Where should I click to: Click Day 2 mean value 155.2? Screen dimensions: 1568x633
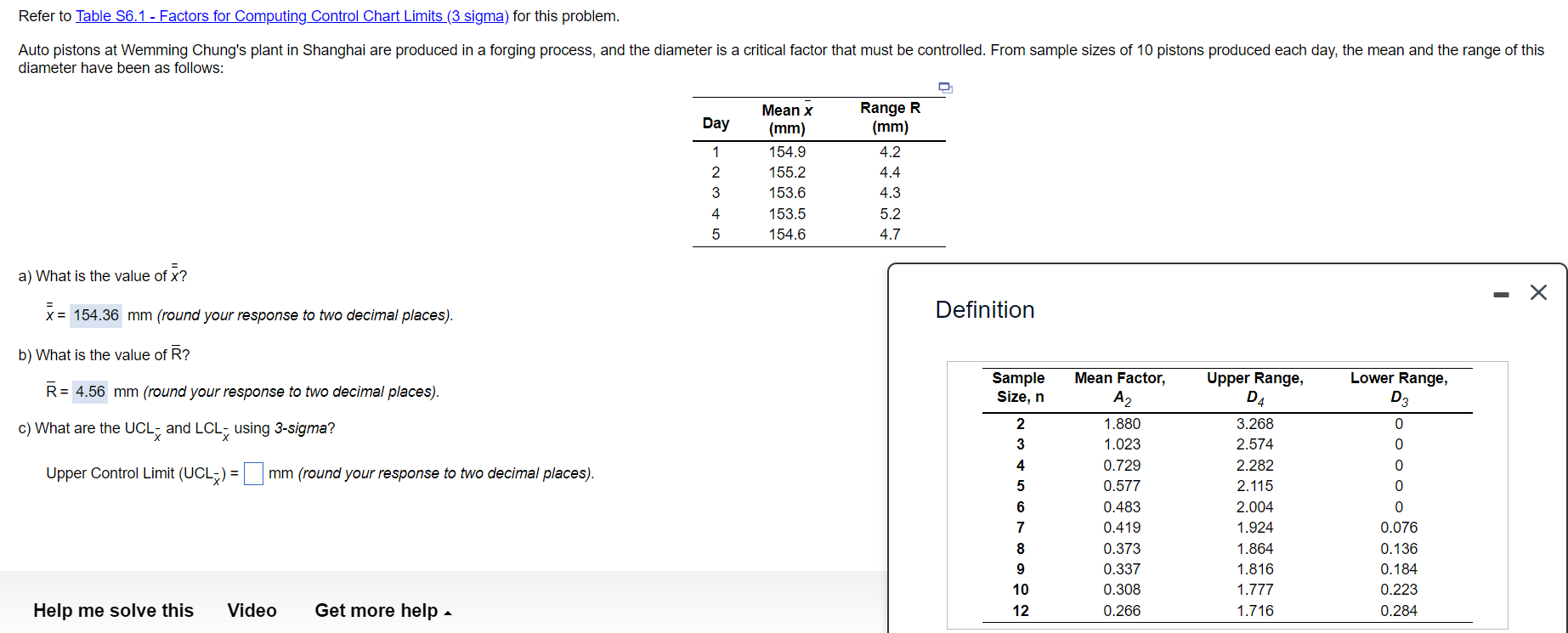coord(787,172)
